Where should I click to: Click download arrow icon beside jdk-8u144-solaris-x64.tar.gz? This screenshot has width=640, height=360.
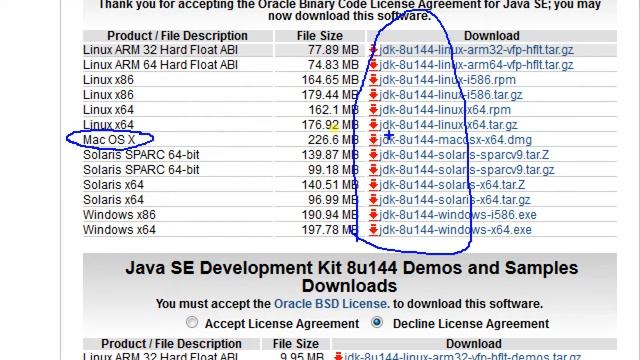(x=373, y=200)
